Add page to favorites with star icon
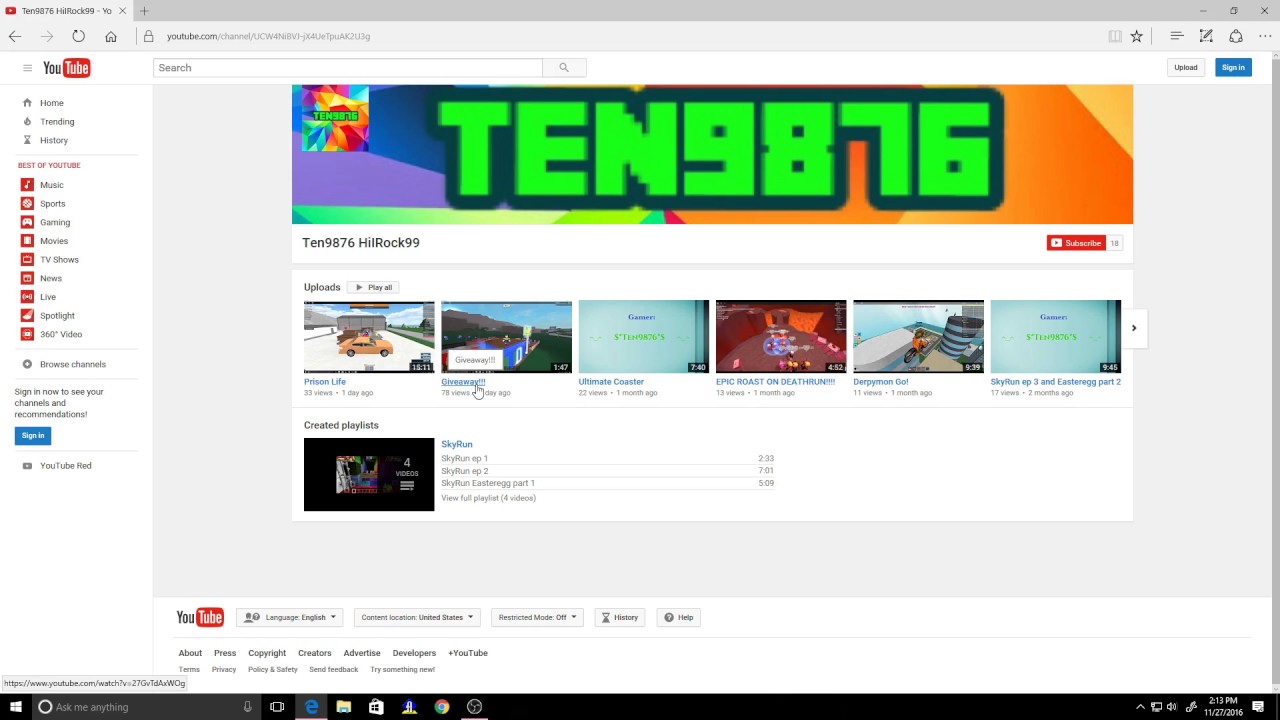1280x720 pixels. 1137,36
